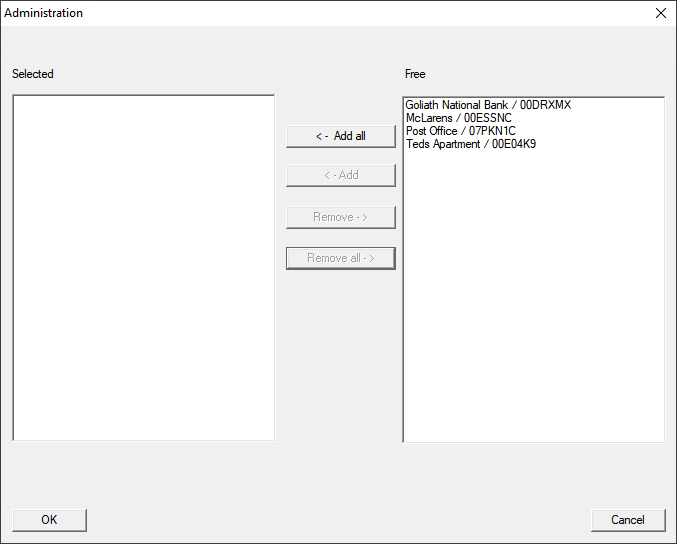Viewport: 677px width, 544px height.
Task: Click the code 00E04K9 in the list
Action: click(514, 144)
